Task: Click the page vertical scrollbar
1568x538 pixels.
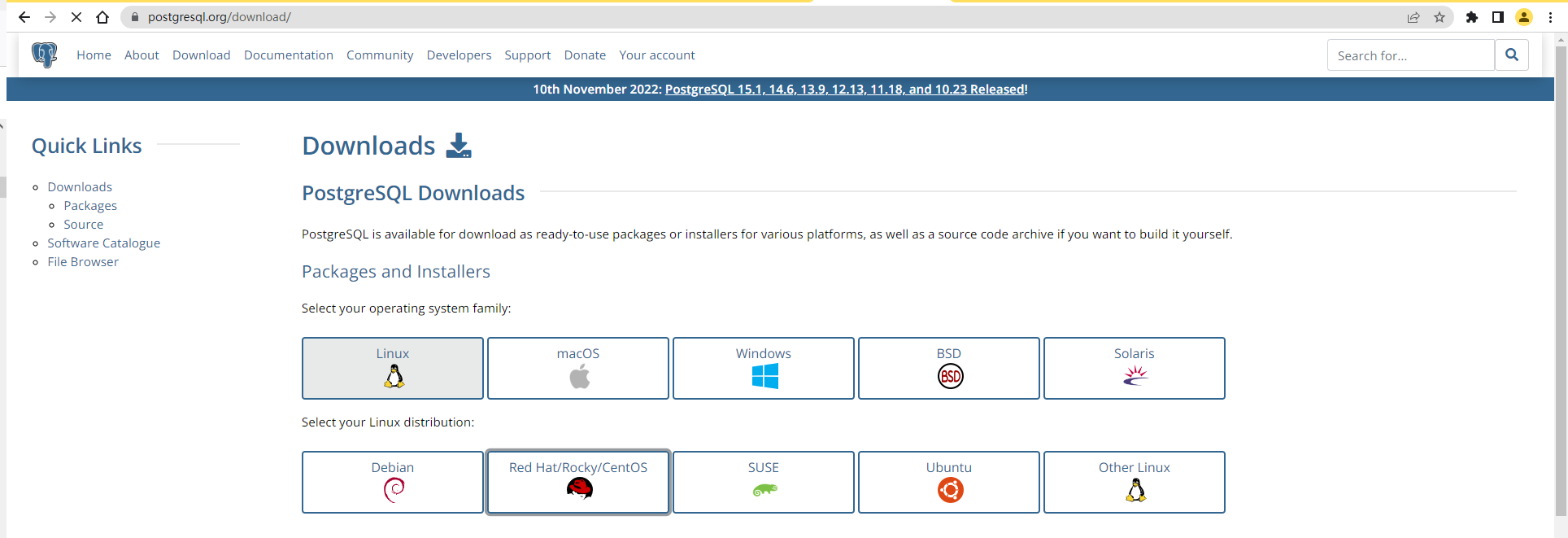Action: click(x=1561, y=277)
